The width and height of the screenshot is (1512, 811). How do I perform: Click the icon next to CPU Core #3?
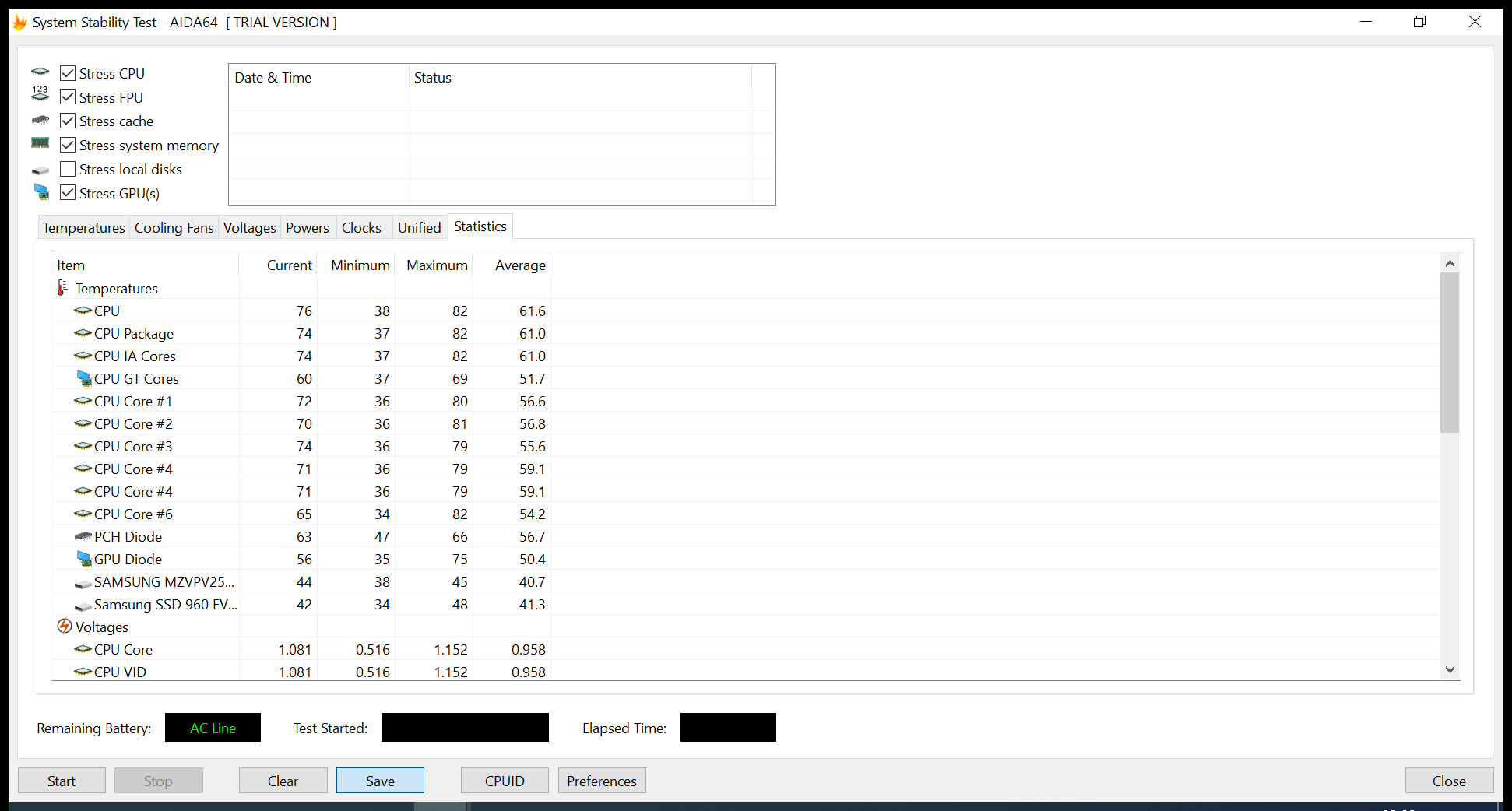[83, 446]
